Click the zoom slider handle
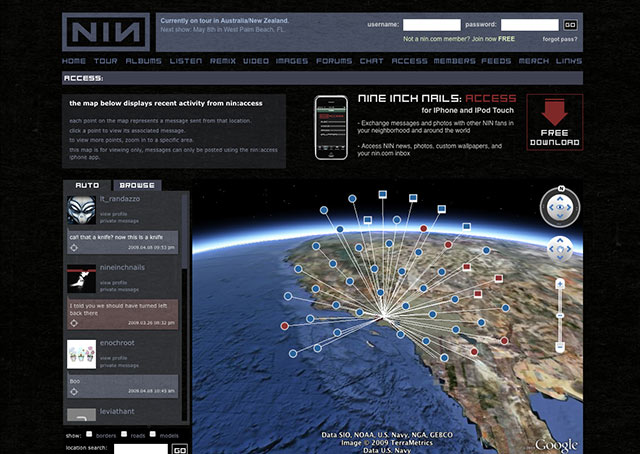Screen dimensions: 640x454 coord(560,316)
